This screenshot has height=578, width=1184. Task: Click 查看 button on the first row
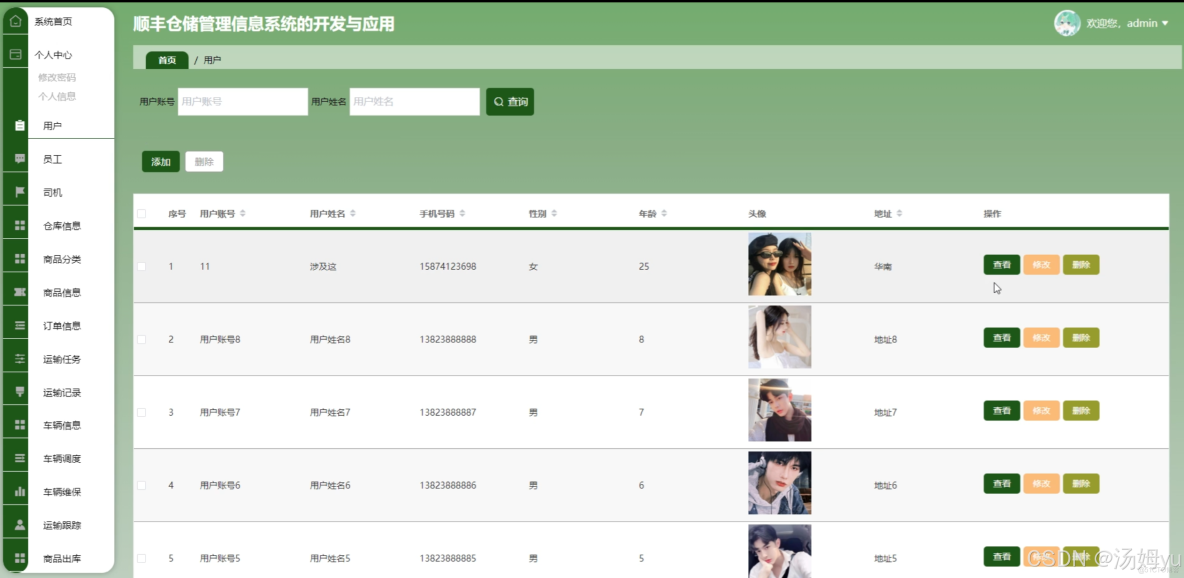(1001, 264)
